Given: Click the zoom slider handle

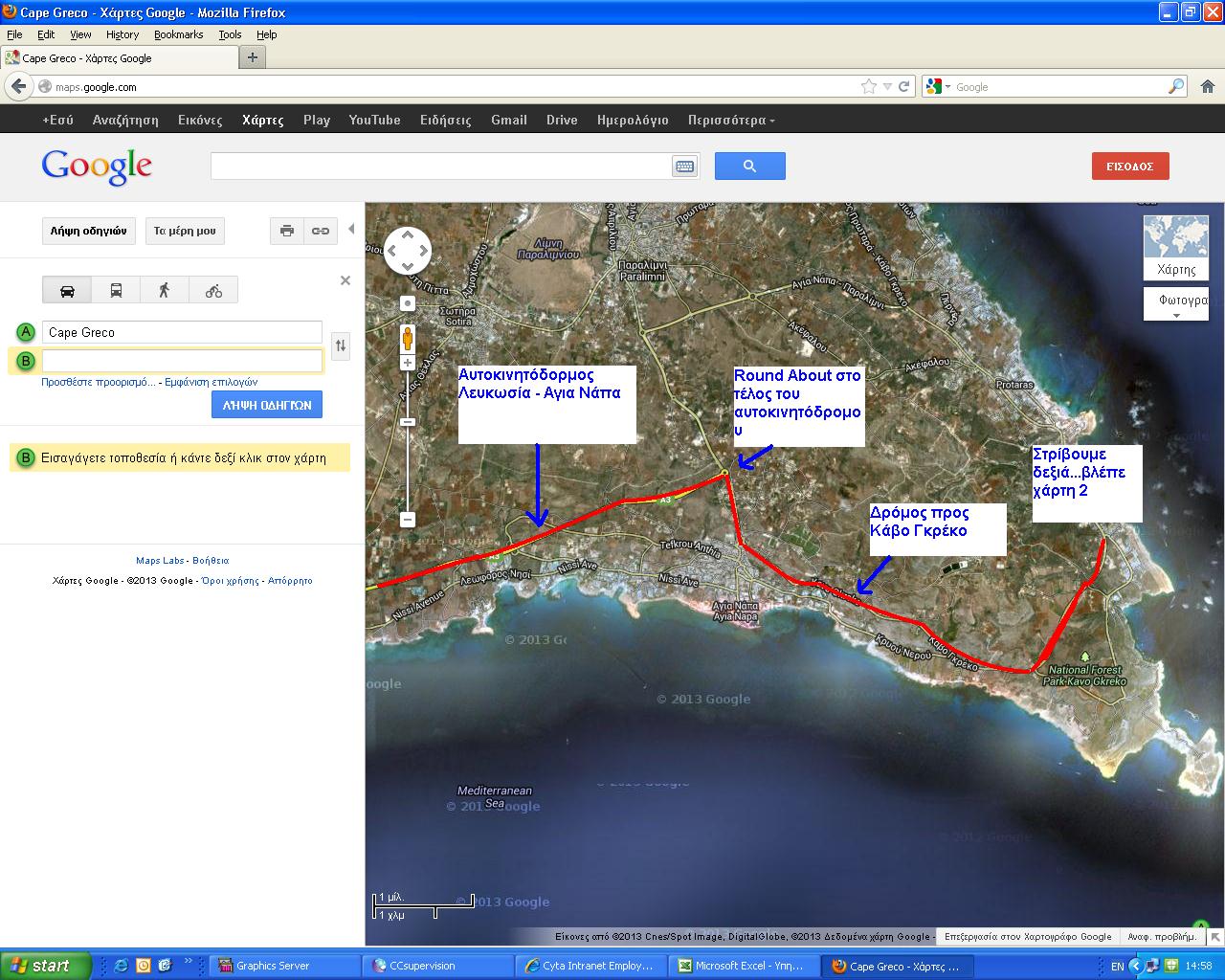Looking at the screenshot, I should pyautogui.click(x=407, y=422).
